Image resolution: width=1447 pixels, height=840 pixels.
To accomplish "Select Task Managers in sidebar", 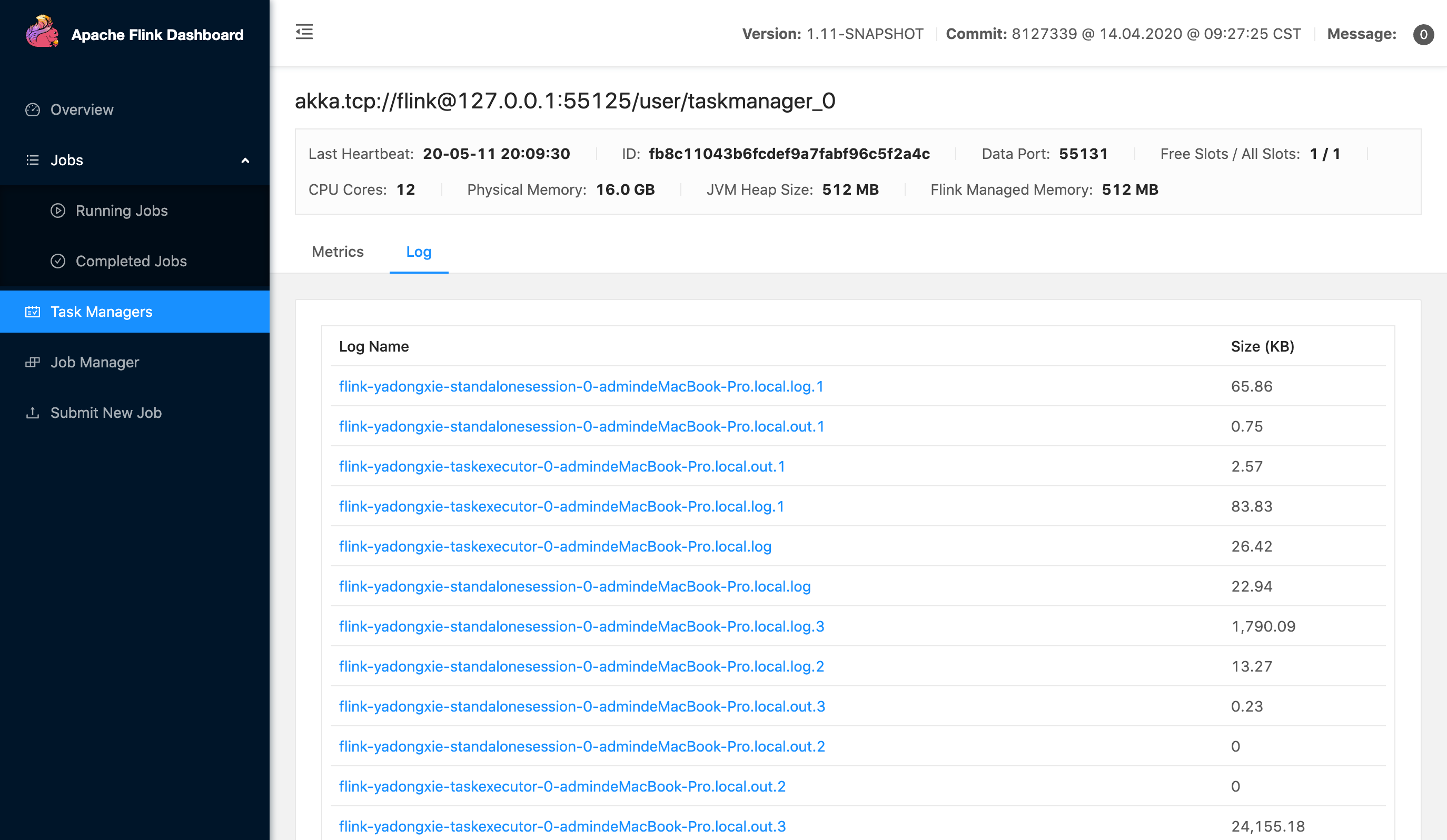I will (134, 312).
